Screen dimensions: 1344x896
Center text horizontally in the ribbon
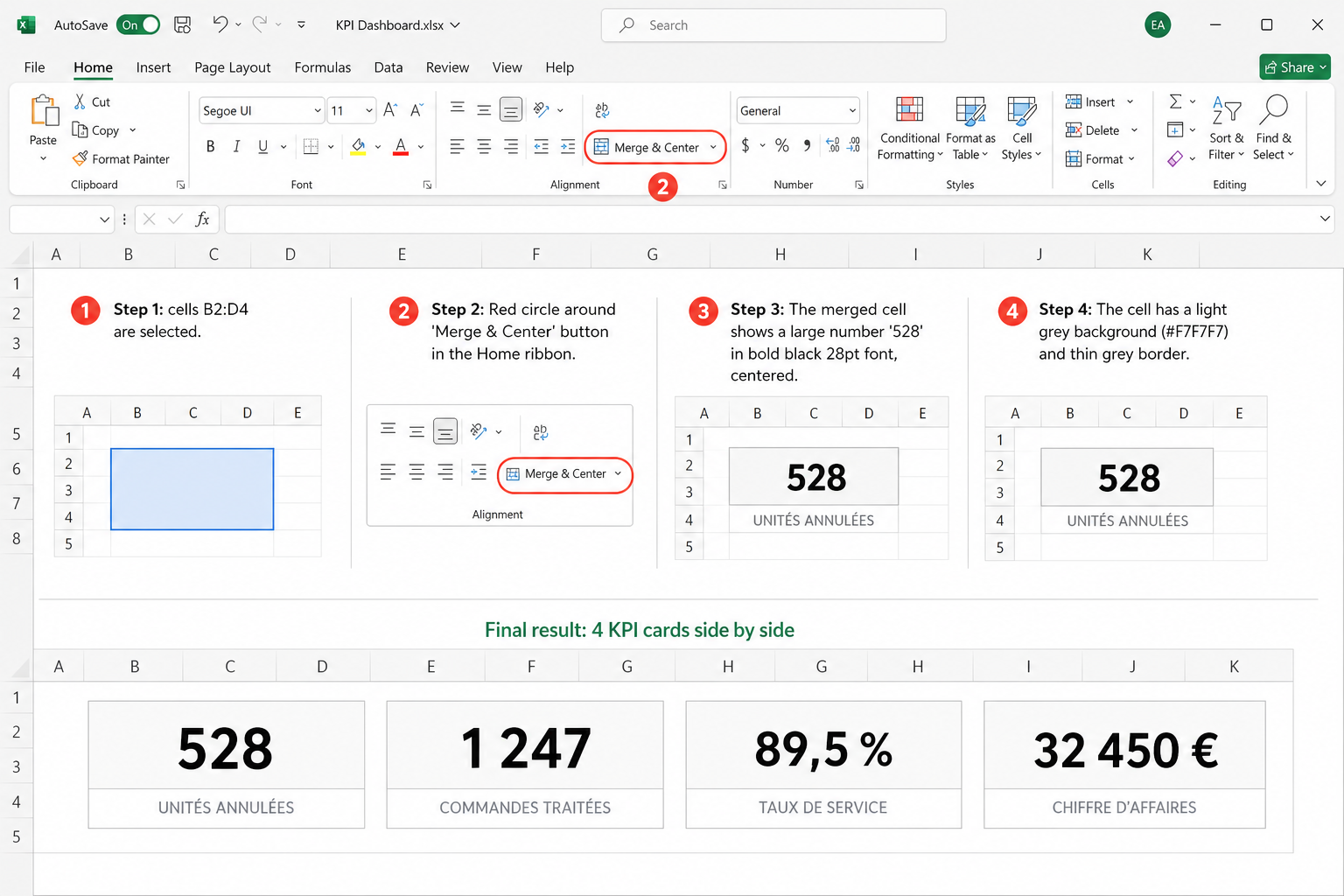(x=484, y=146)
